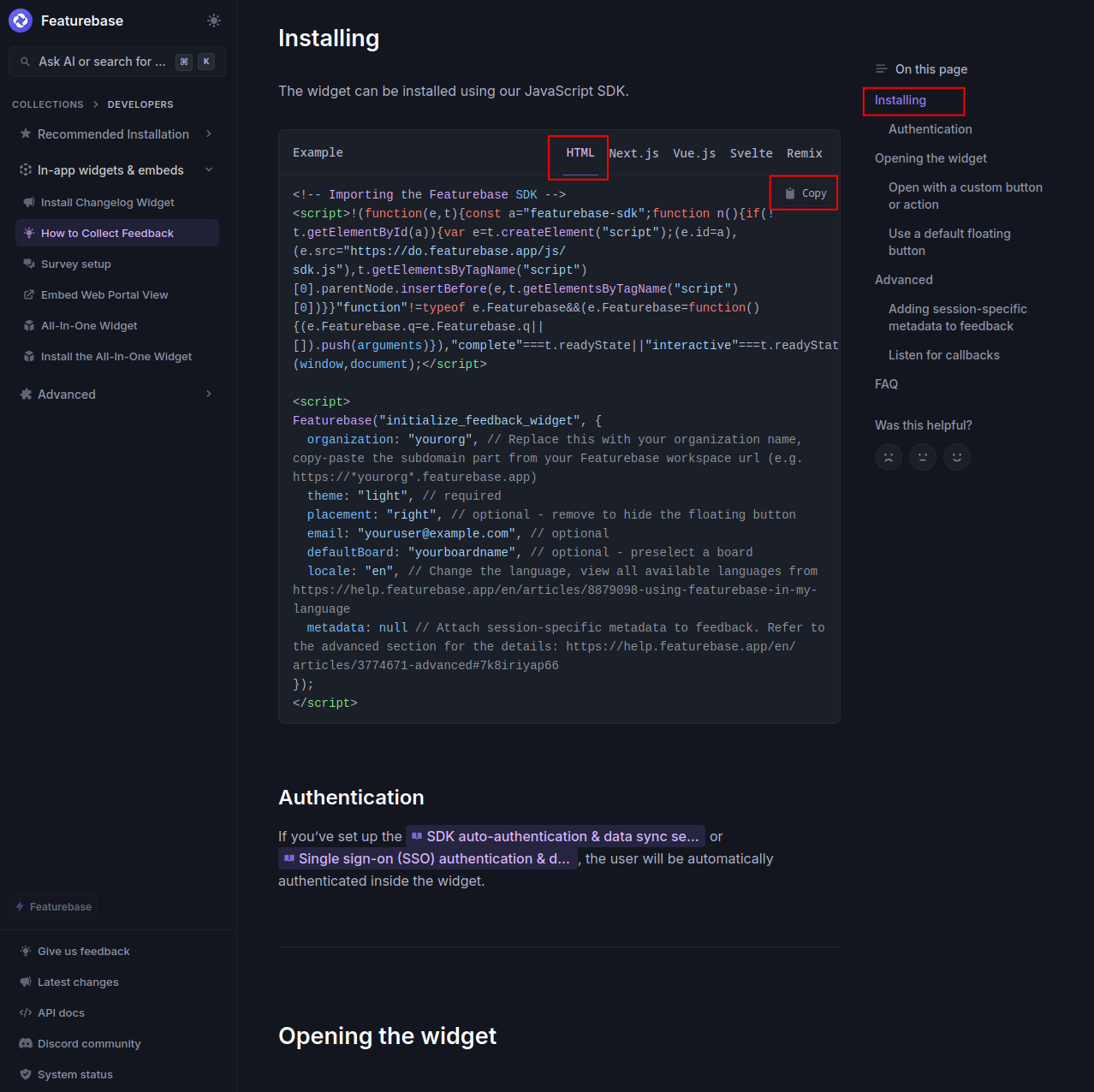
Task: Switch to the Next.js code tab
Action: pos(634,153)
